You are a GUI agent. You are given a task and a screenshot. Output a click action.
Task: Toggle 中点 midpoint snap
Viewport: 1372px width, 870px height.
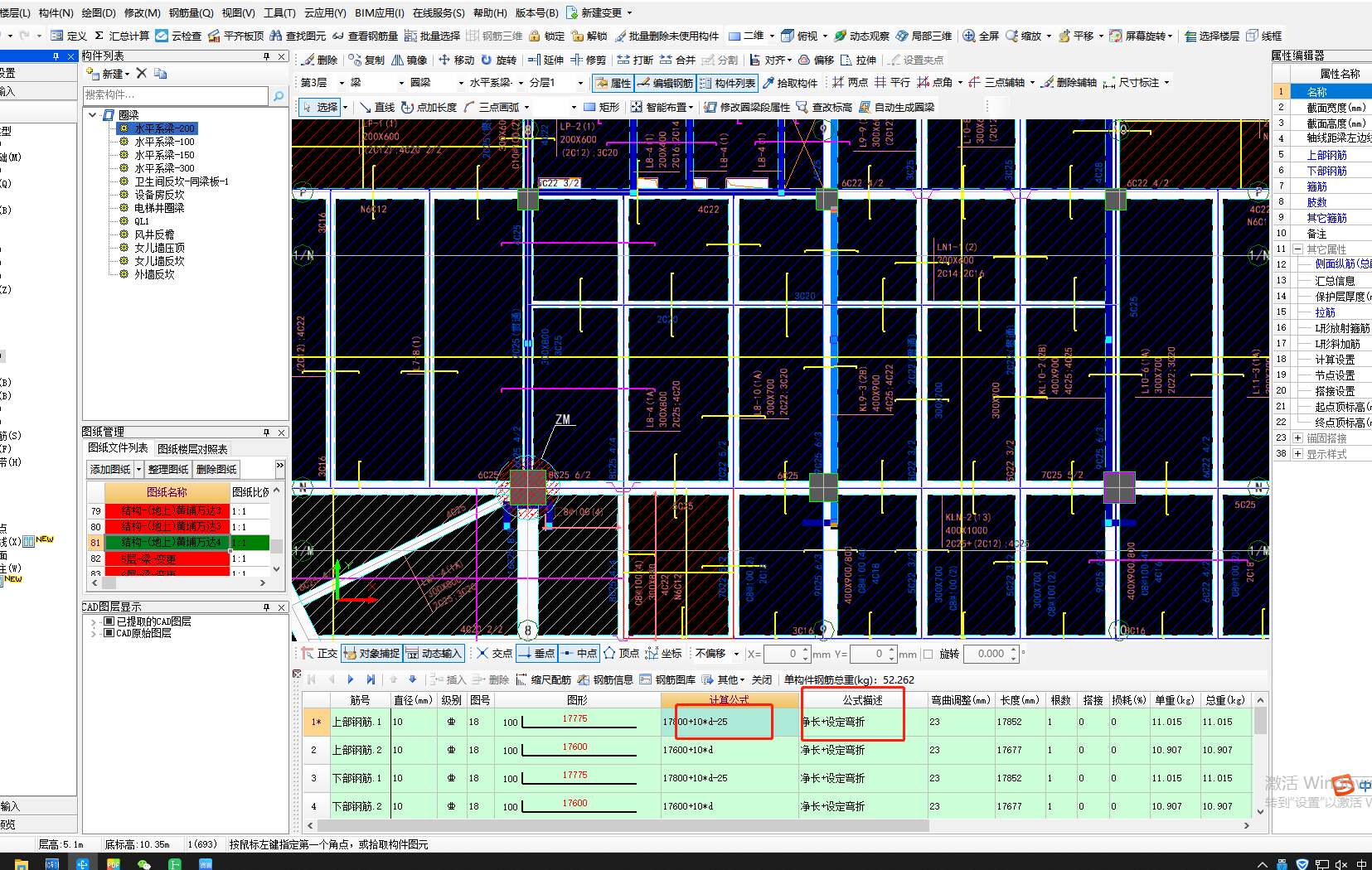point(579,654)
